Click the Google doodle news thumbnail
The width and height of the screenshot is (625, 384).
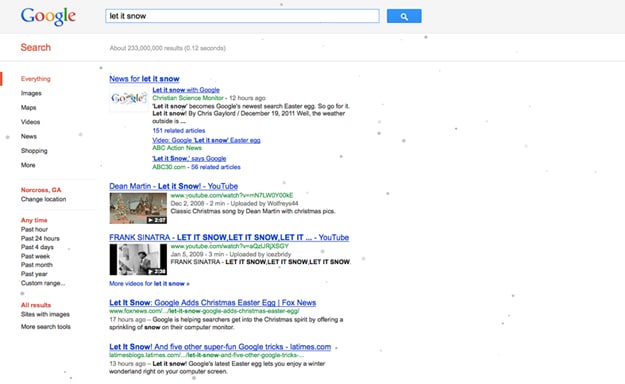point(129,98)
